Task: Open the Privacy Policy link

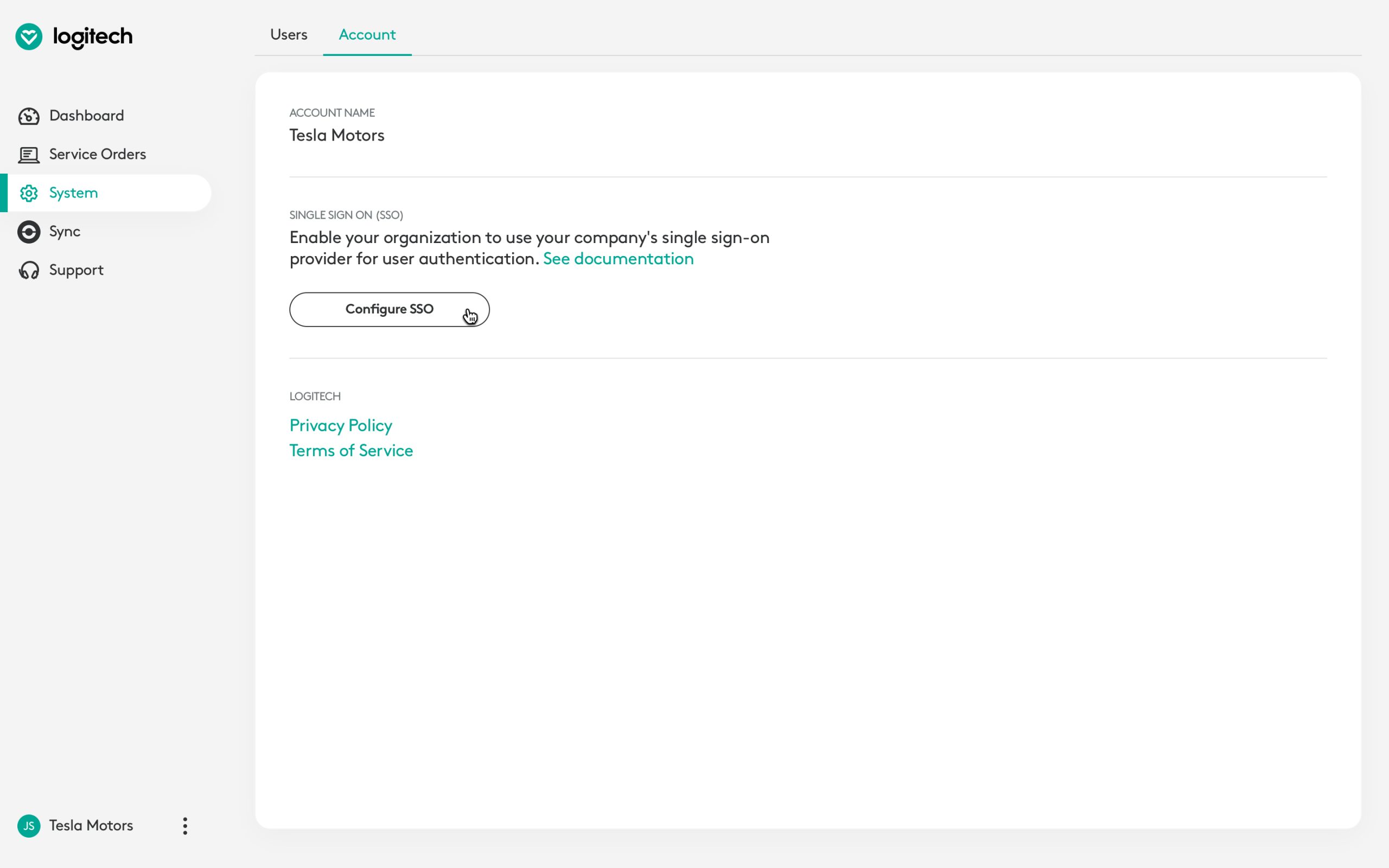Action: (x=341, y=425)
